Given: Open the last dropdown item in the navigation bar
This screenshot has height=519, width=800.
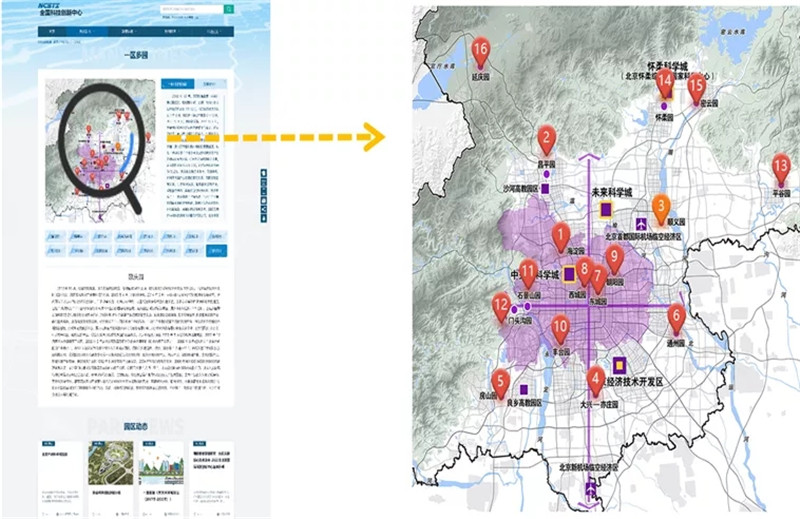Looking at the screenshot, I should coord(213,32).
